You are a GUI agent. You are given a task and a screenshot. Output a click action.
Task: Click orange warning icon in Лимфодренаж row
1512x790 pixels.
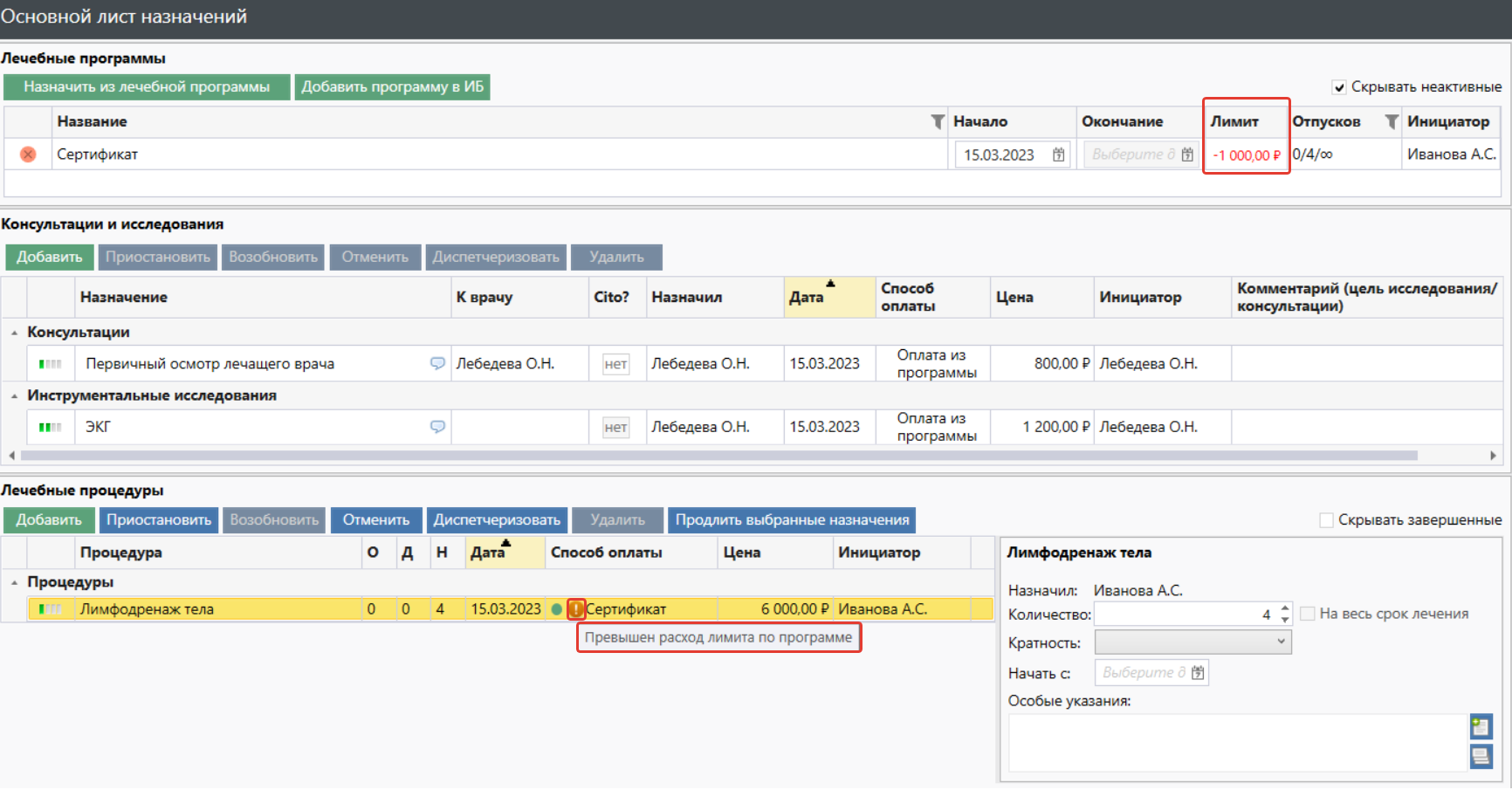tap(575, 609)
